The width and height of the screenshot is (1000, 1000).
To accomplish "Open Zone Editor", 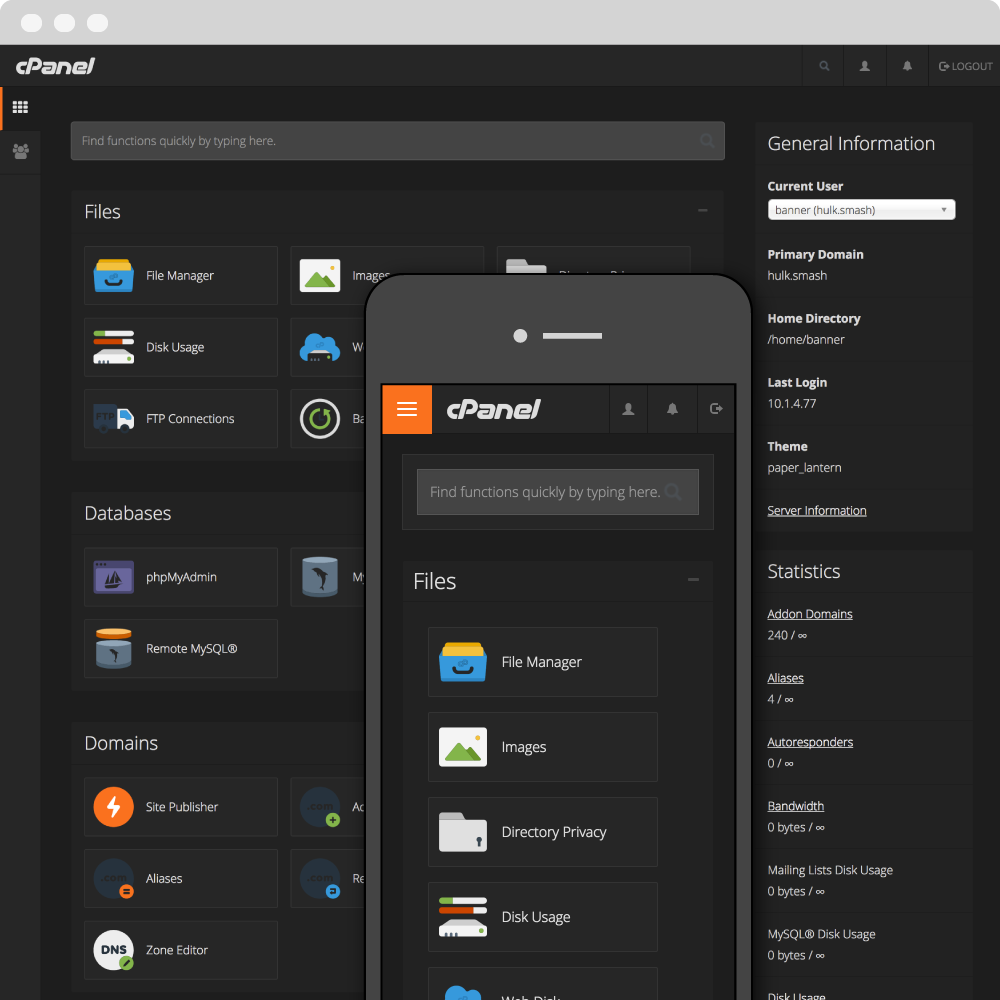I will point(180,950).
